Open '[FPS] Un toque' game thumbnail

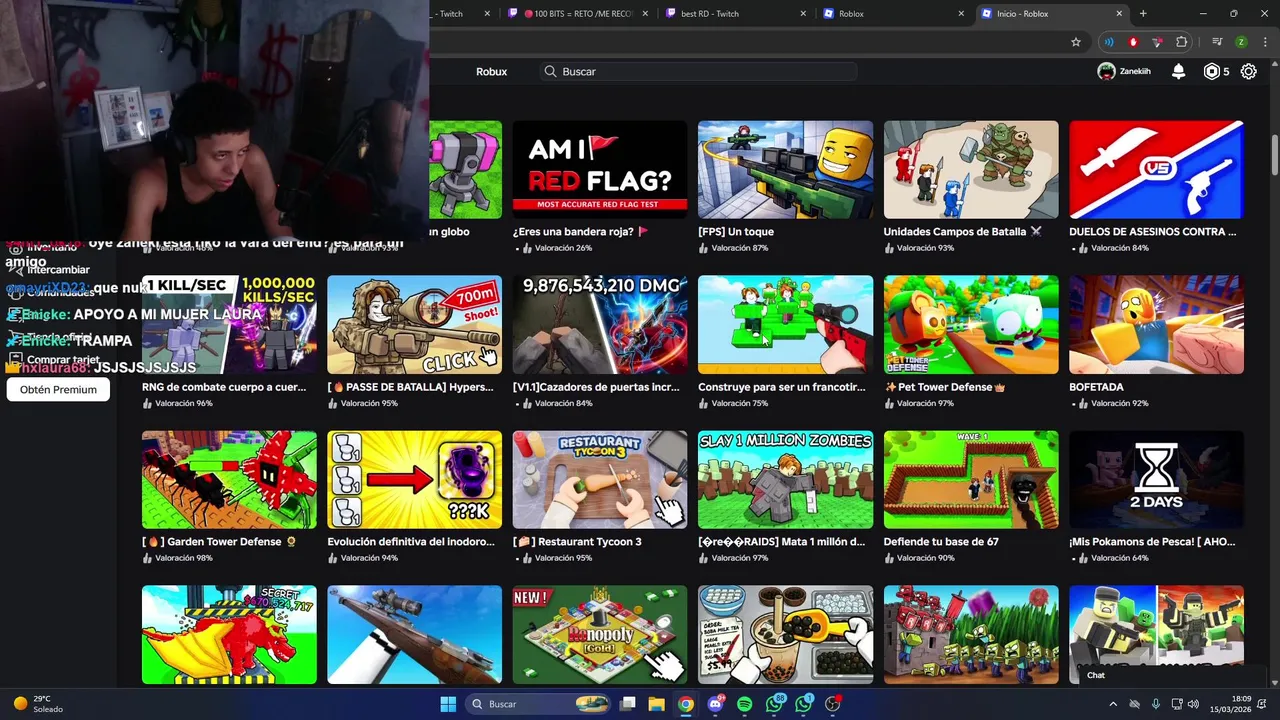tap(785, 169)
